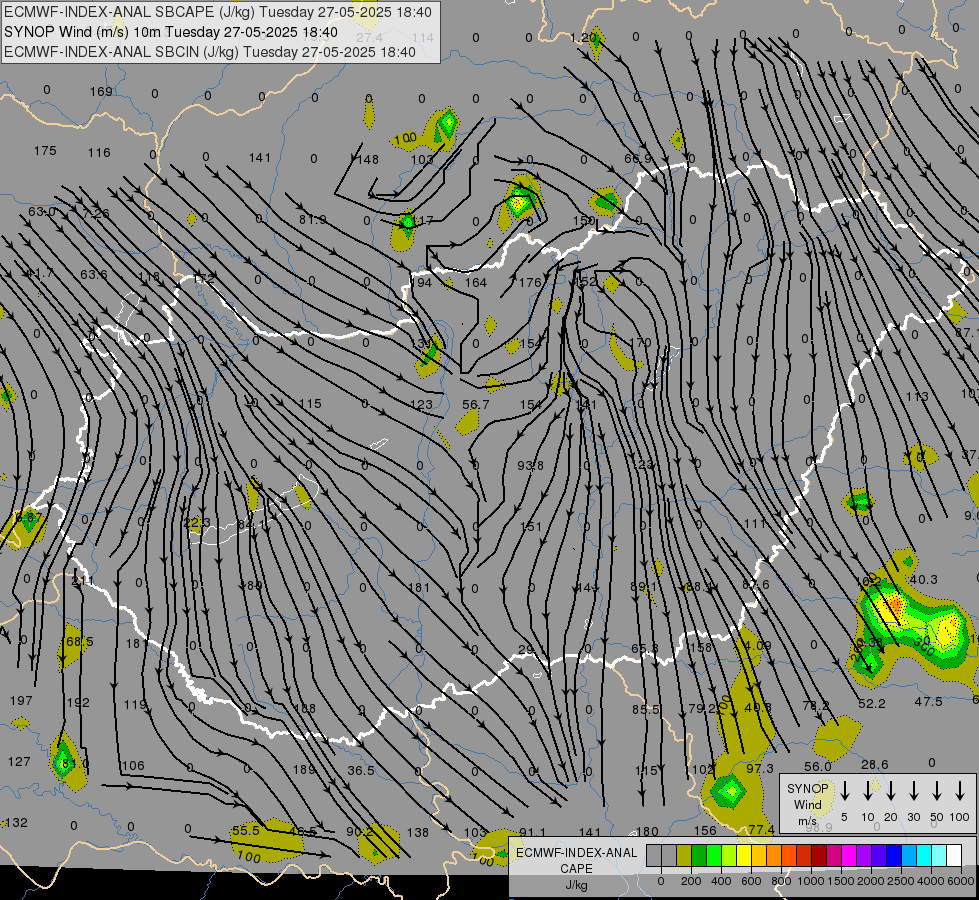The height and width of the screenshot is (900, 979).
Task: Pick the dark red CAPE legend swatch
Action: pos(819,856)
